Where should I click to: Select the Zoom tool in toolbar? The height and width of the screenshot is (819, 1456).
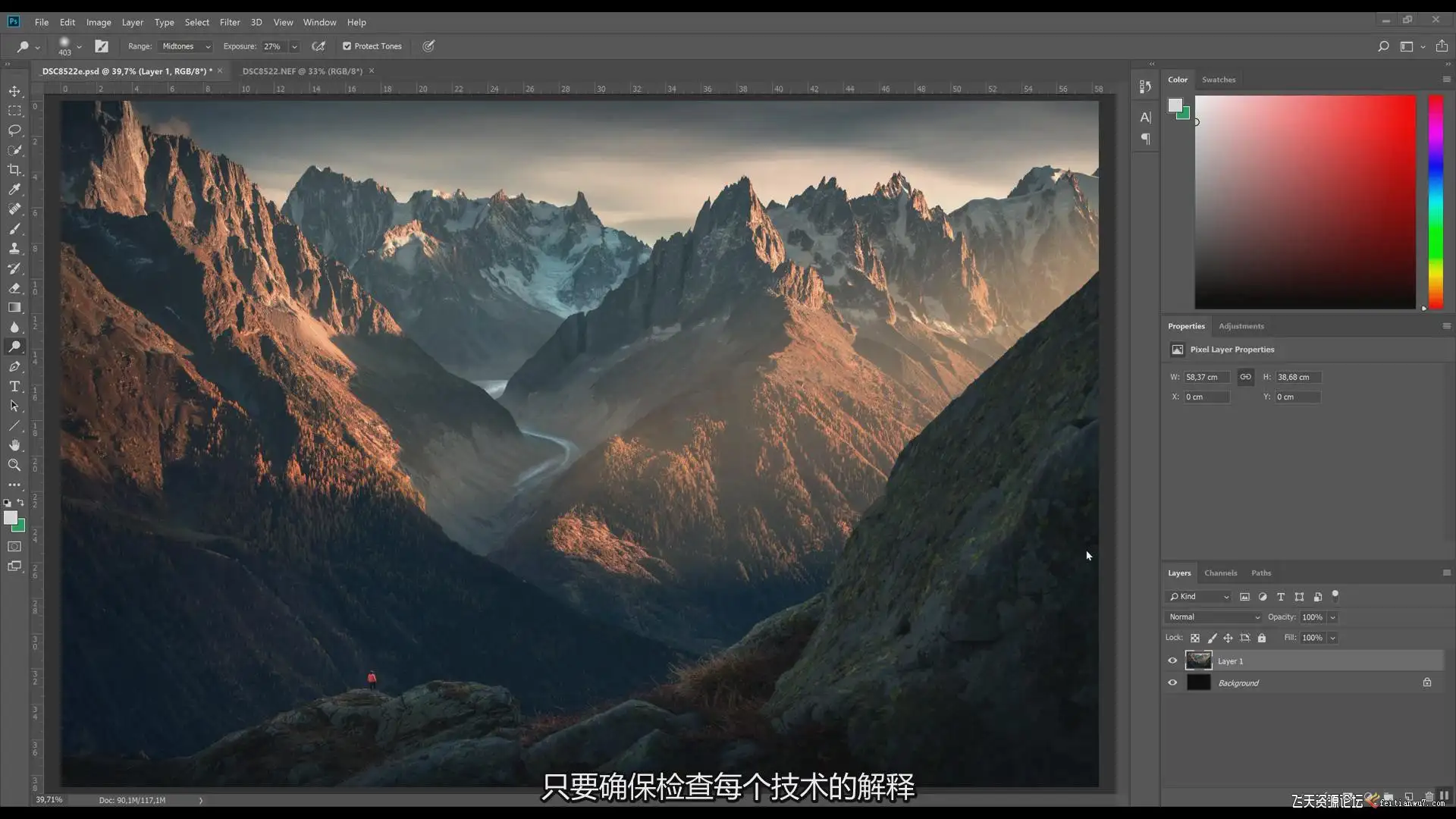point(14,465)
